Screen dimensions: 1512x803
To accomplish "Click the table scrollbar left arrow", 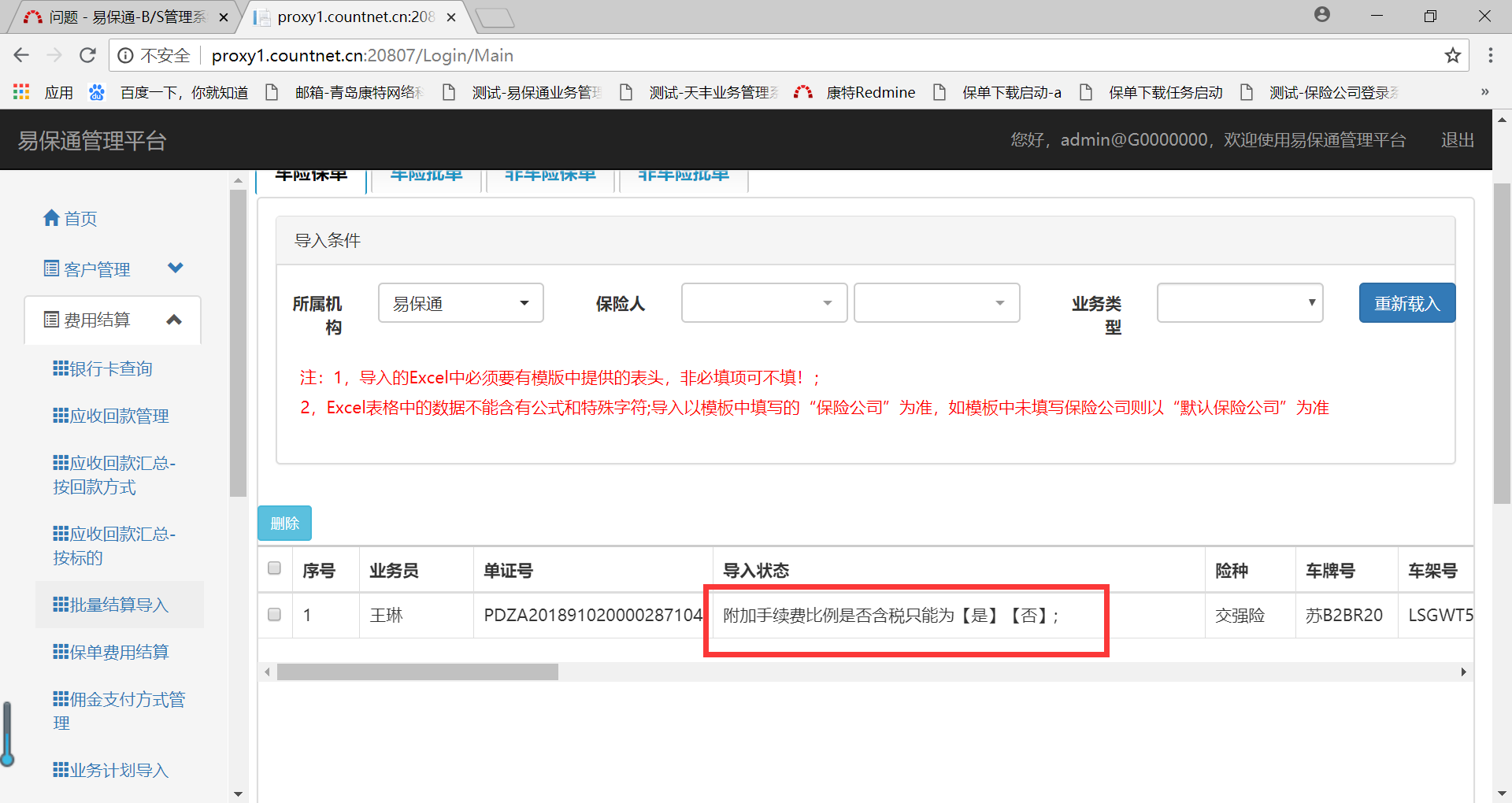I will point(268,672).
